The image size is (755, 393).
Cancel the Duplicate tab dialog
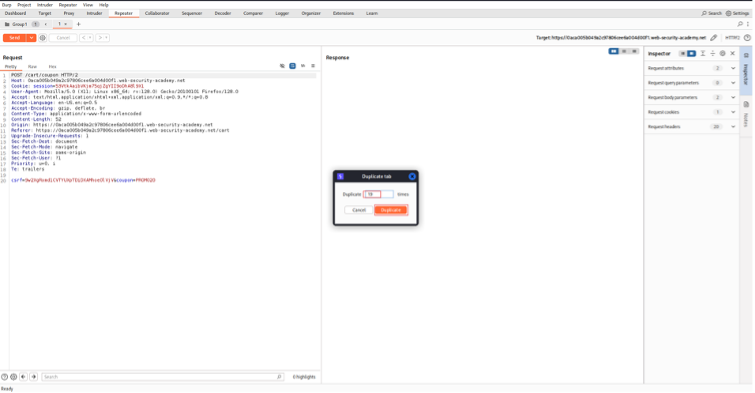coord(359,210)
